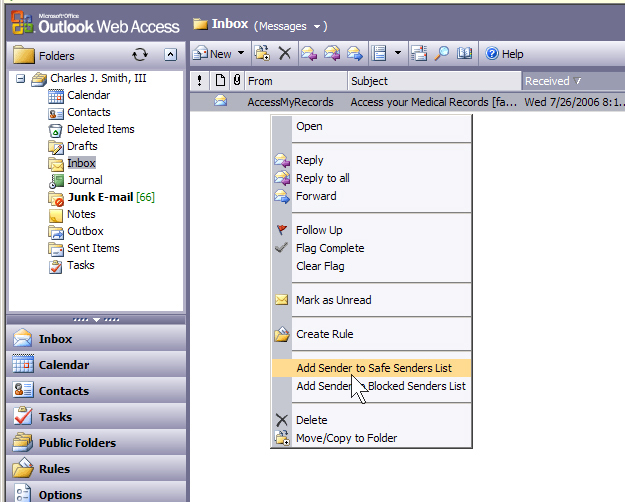625x502 pixels.
Task: Sort messages by the Received column
Action: (x=573, y=81)
